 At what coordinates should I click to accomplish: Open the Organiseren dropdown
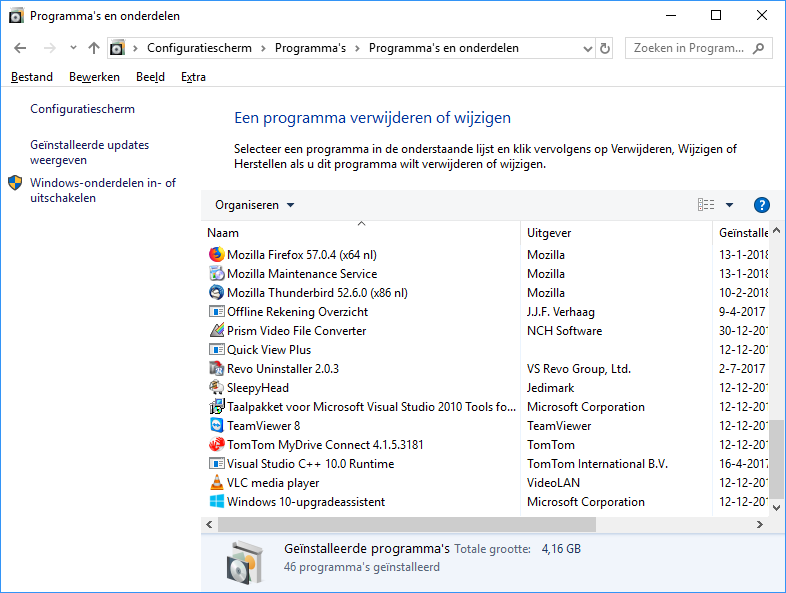coord(255,205)
